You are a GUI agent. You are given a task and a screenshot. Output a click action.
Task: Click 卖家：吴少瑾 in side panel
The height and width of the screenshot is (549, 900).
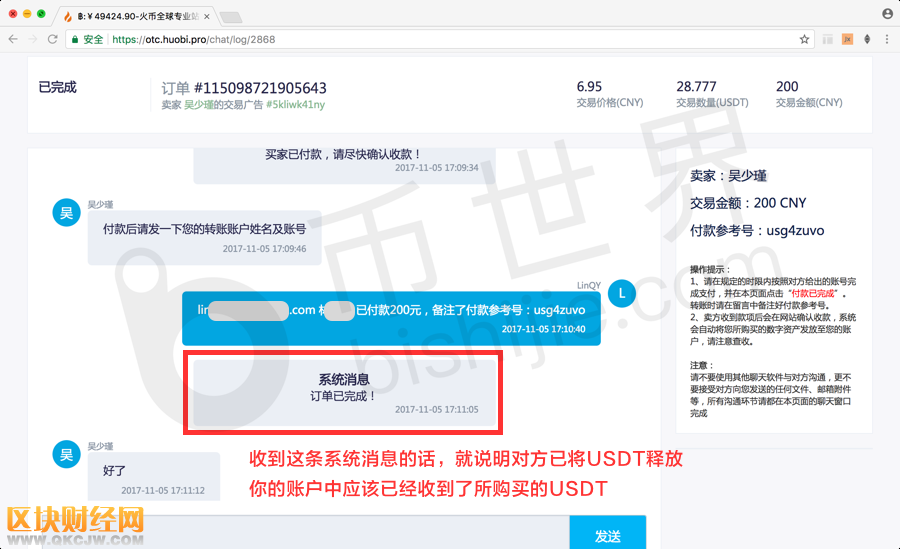[x=728, y=176]
